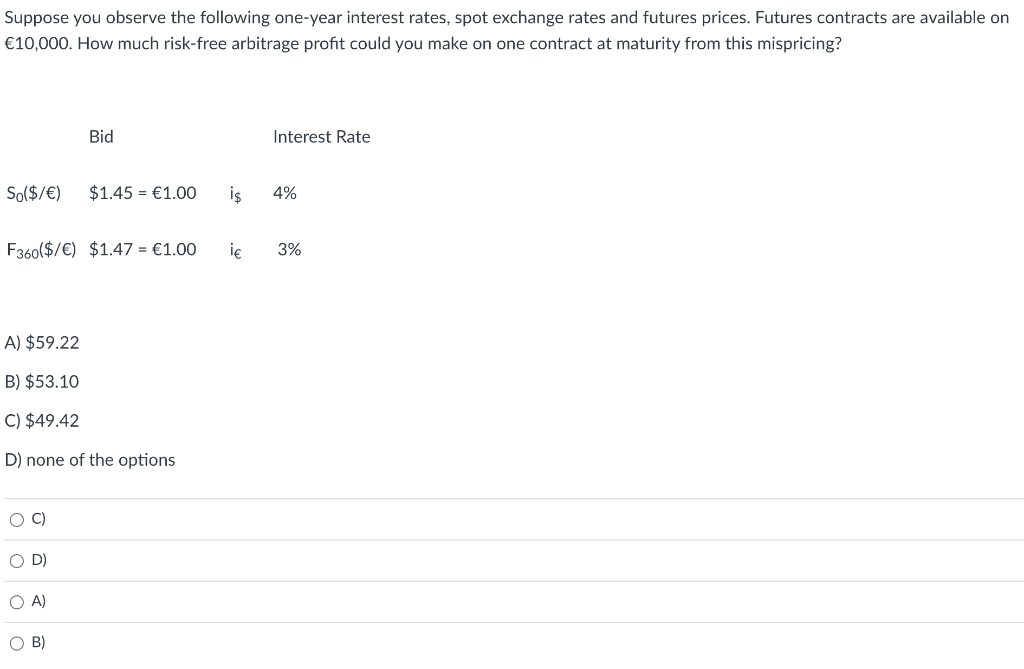Screen dimensions: 1024x669
Task: Click the i€ interest rate symbol
Action: point(235,250)
